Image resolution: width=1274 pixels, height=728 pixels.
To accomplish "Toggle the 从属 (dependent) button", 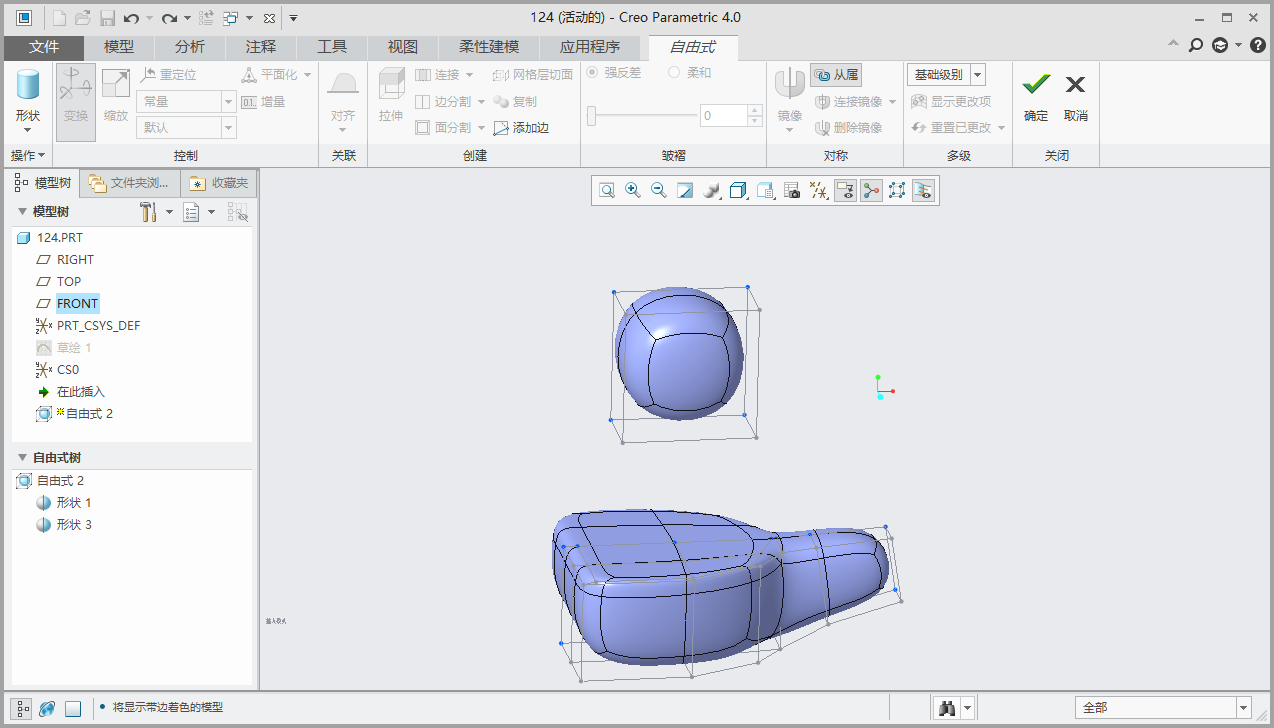I will tap(836, 75).
